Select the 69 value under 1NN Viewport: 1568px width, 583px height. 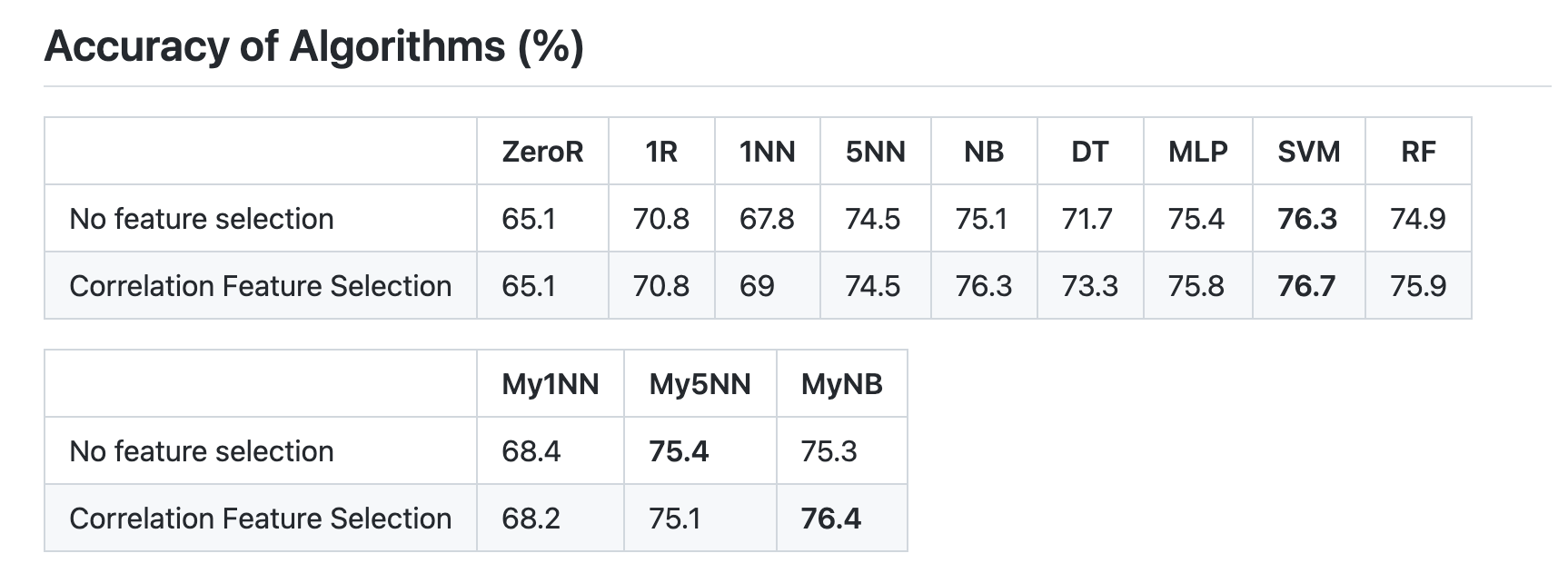click(757, 286)
